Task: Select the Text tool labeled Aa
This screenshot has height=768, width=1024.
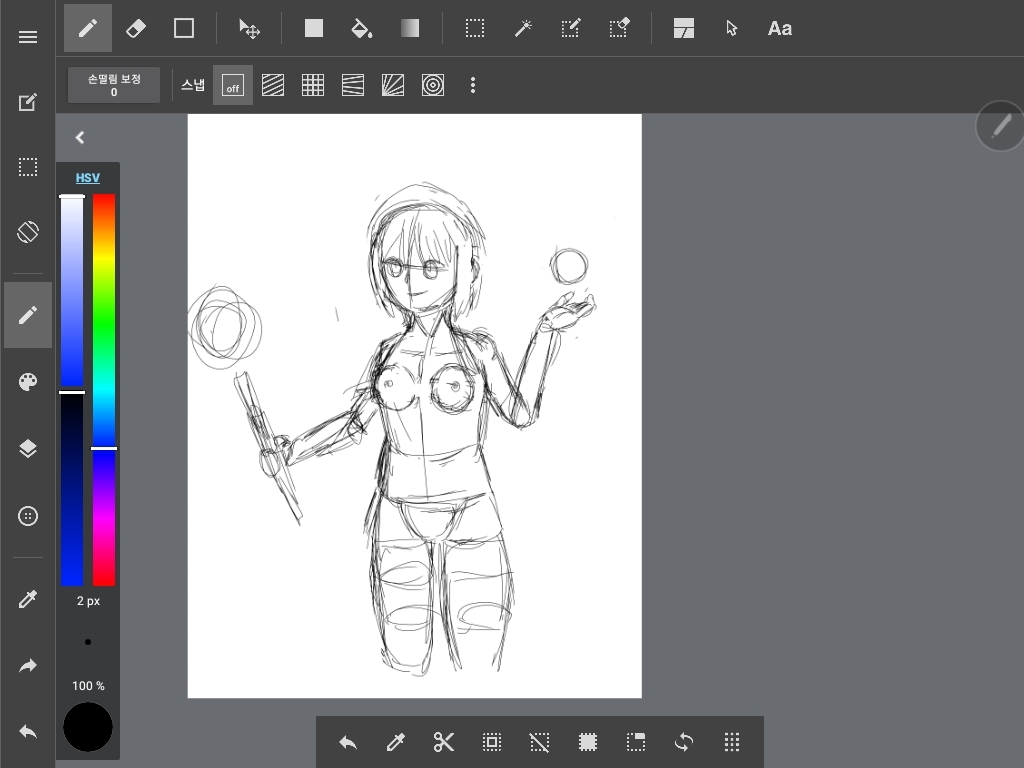Action: (779, 28)
